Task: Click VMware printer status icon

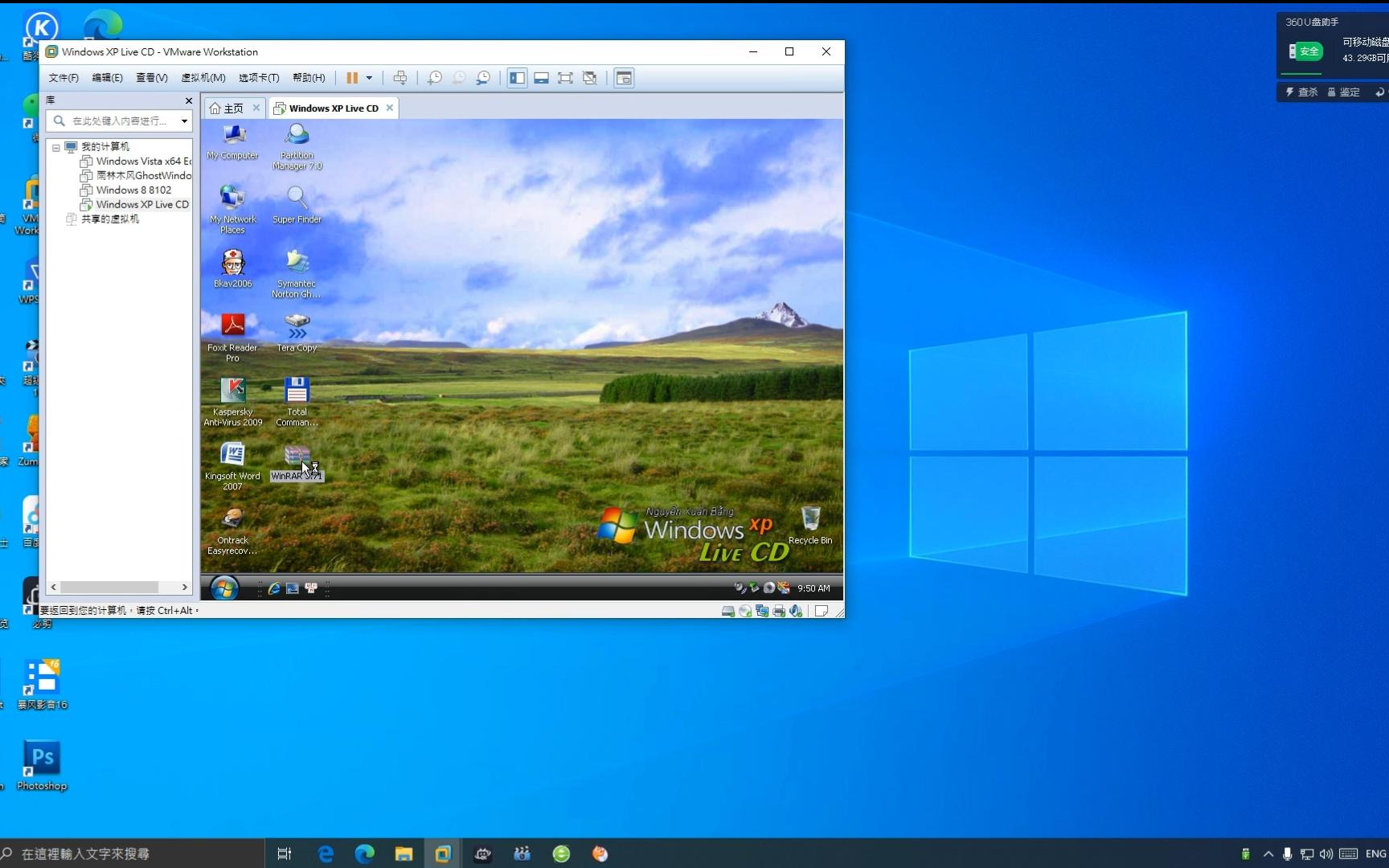Action: click(x=779, y=612)
